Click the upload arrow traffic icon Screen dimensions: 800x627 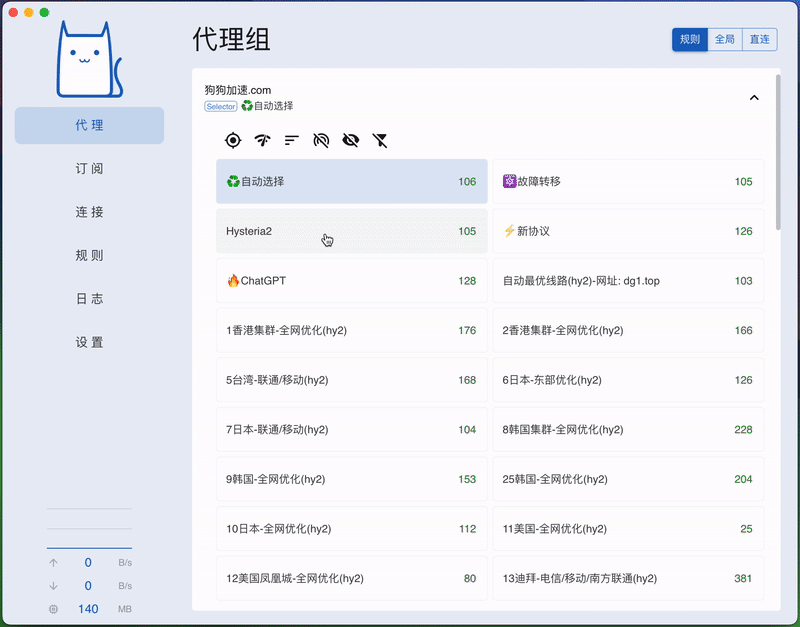pyautogui.click(x=53, y=563)
